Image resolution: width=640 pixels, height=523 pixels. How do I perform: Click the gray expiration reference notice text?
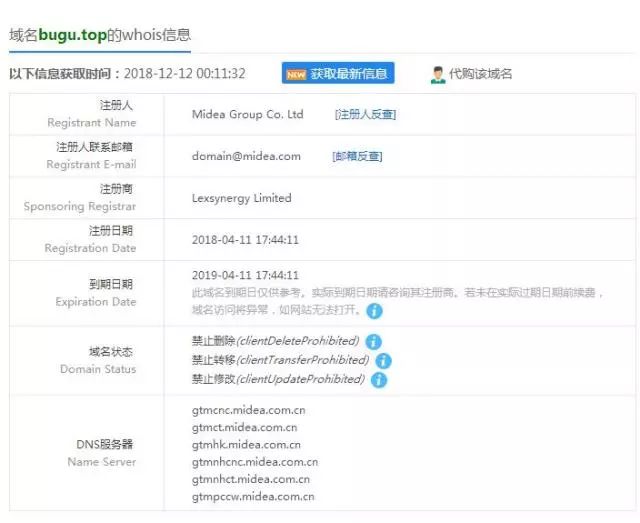click(397, 301)
